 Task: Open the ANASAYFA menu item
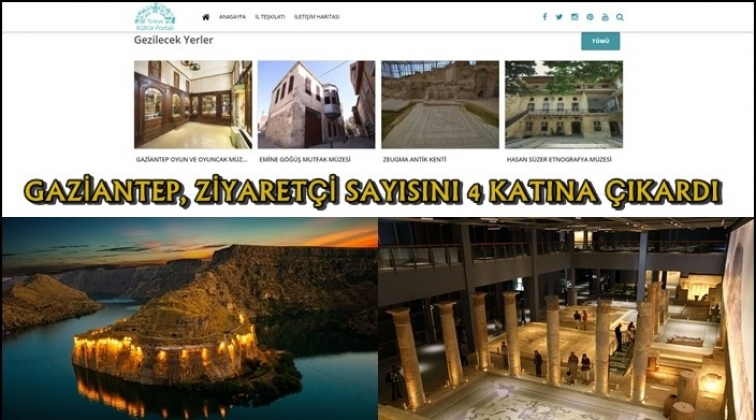[x=233, y=17]
